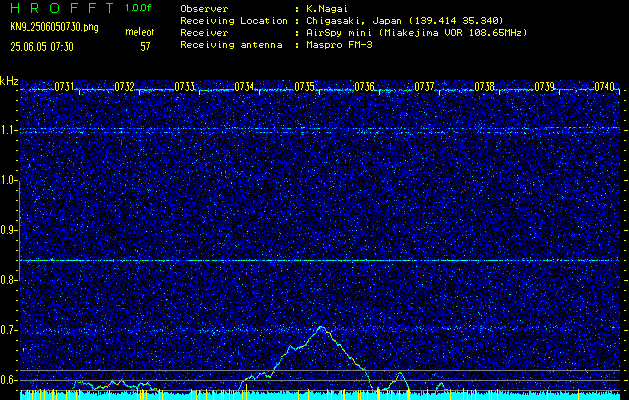Image resolution: width=629 pixels, height=400 pixels.
Task: Click the 0740 time marker
Action: [x=605, y=86]
